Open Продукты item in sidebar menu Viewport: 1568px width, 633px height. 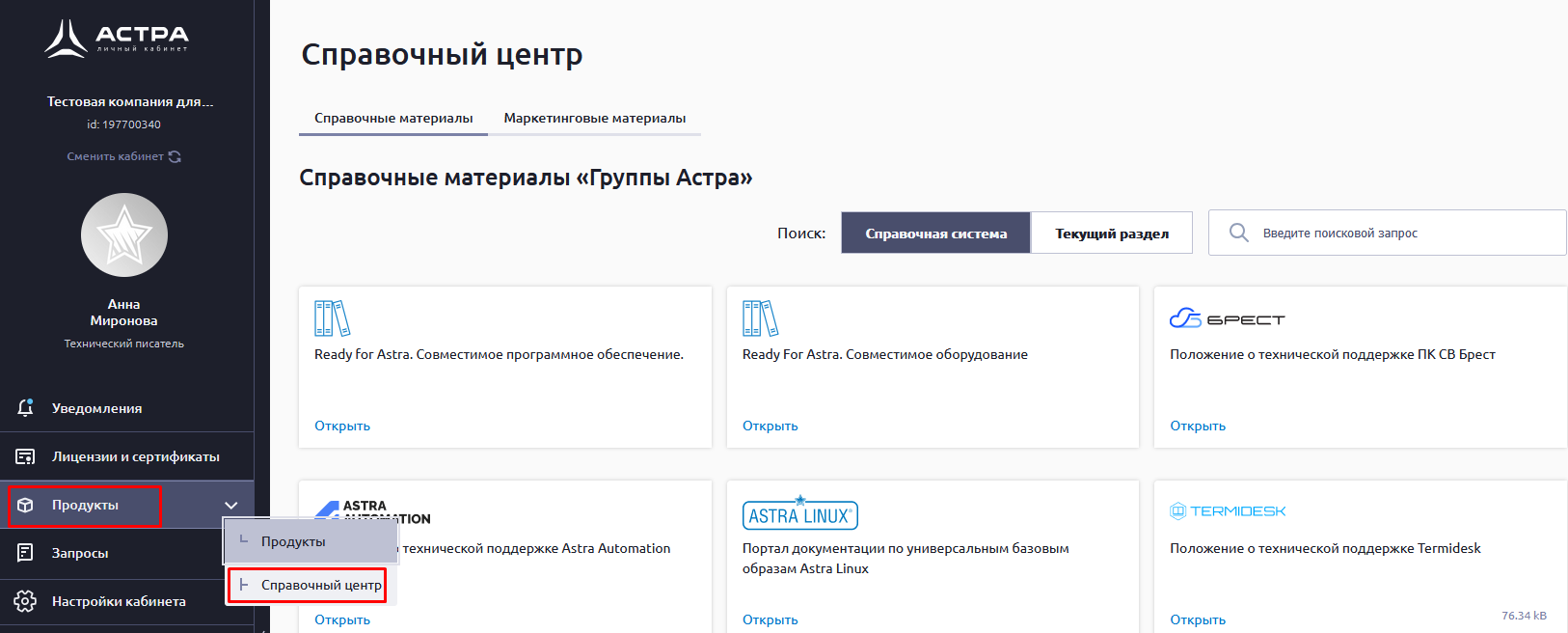tap(85, 506)
